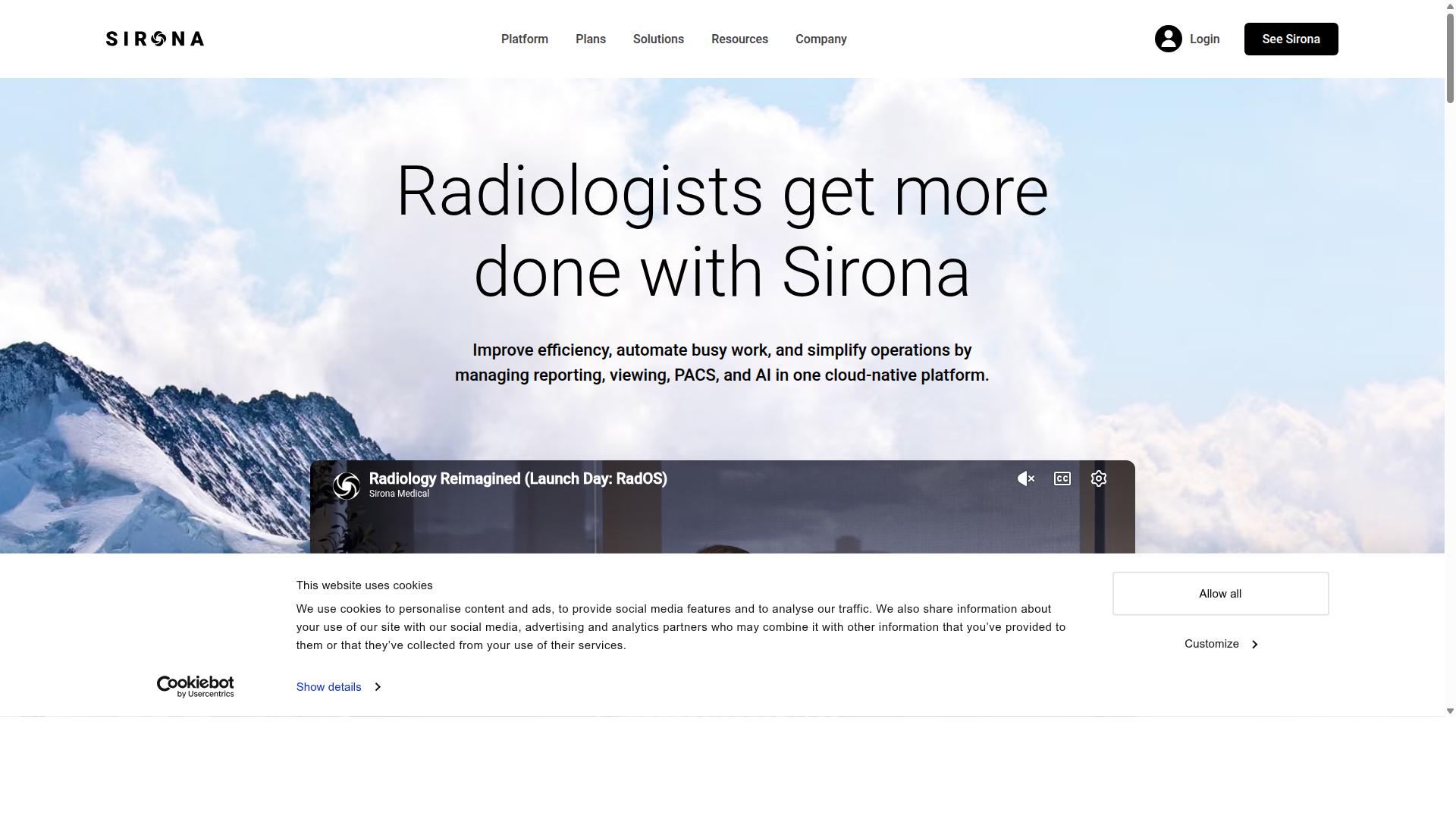
Task: Open the Resources menu
Action: point(739,39)
